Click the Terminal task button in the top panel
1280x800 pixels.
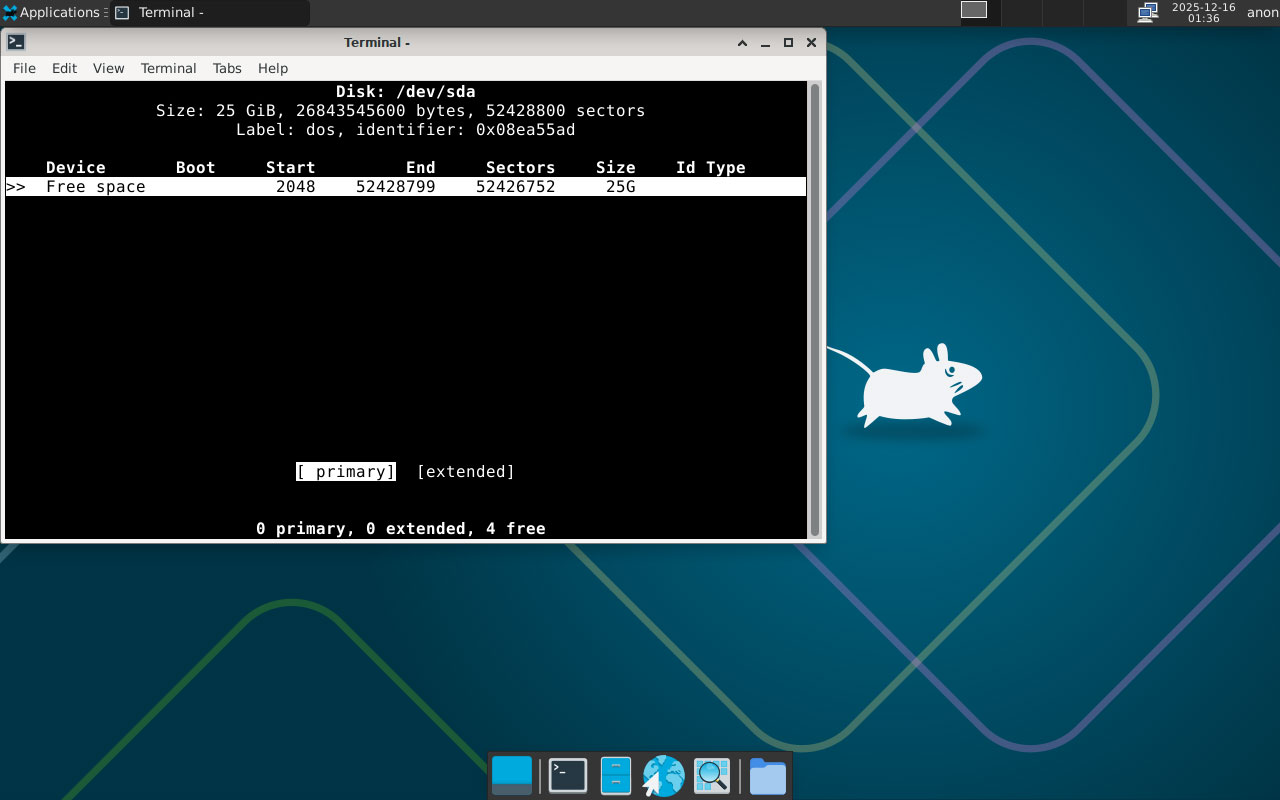[x=210, y=13]
